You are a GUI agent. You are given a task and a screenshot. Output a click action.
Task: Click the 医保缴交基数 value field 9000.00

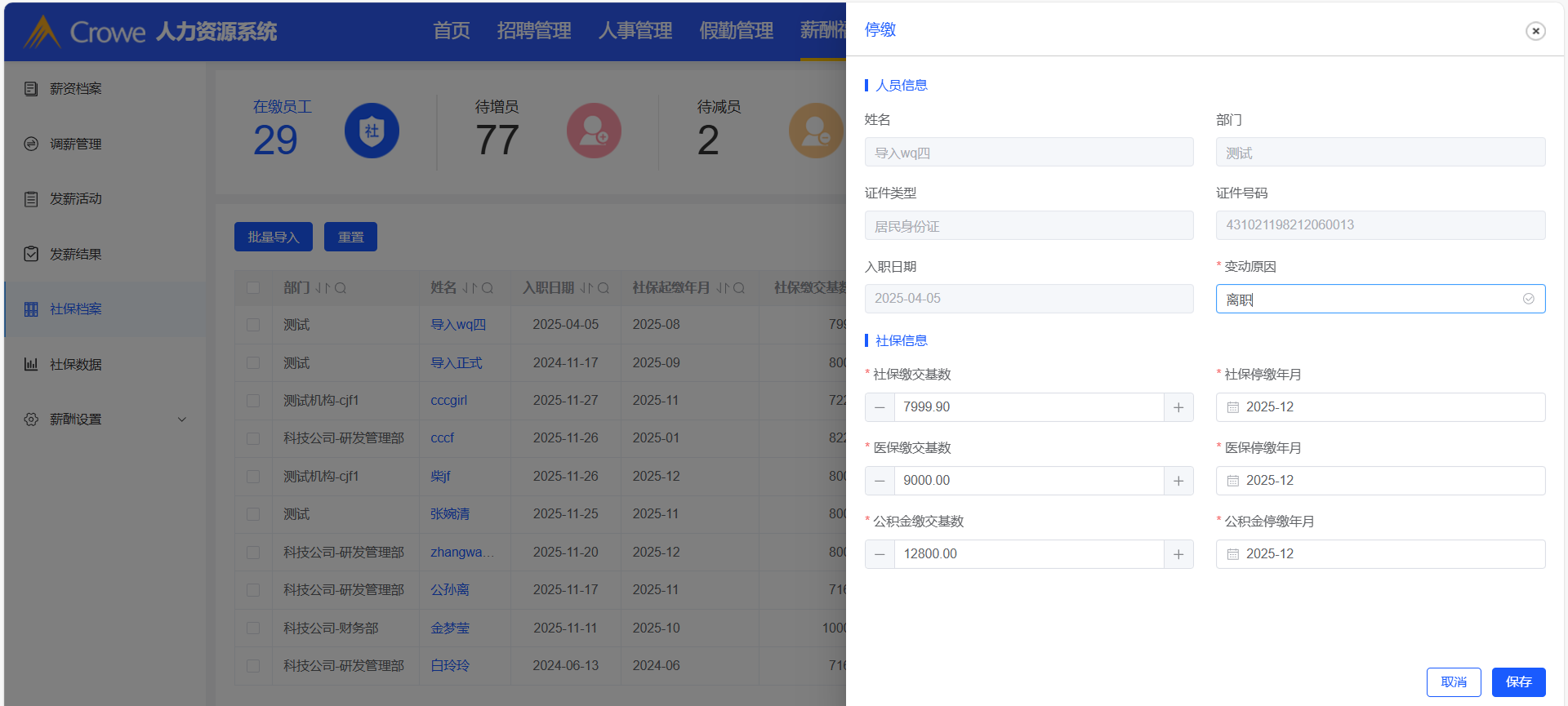click(x=1029, y=481)
